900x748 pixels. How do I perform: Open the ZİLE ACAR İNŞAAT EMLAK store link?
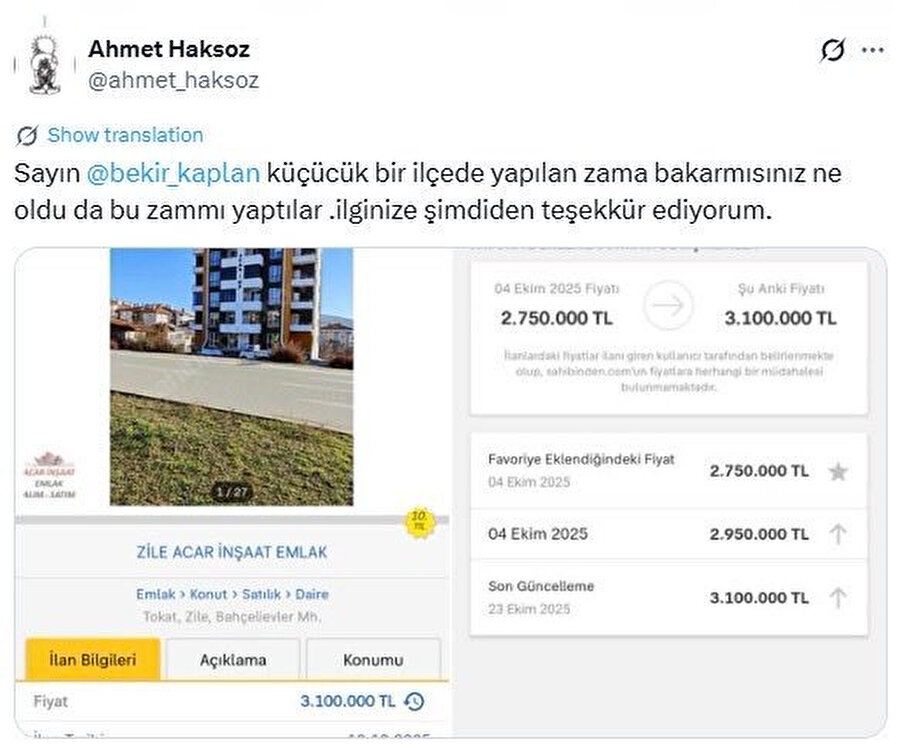click(x=231, y=552)
